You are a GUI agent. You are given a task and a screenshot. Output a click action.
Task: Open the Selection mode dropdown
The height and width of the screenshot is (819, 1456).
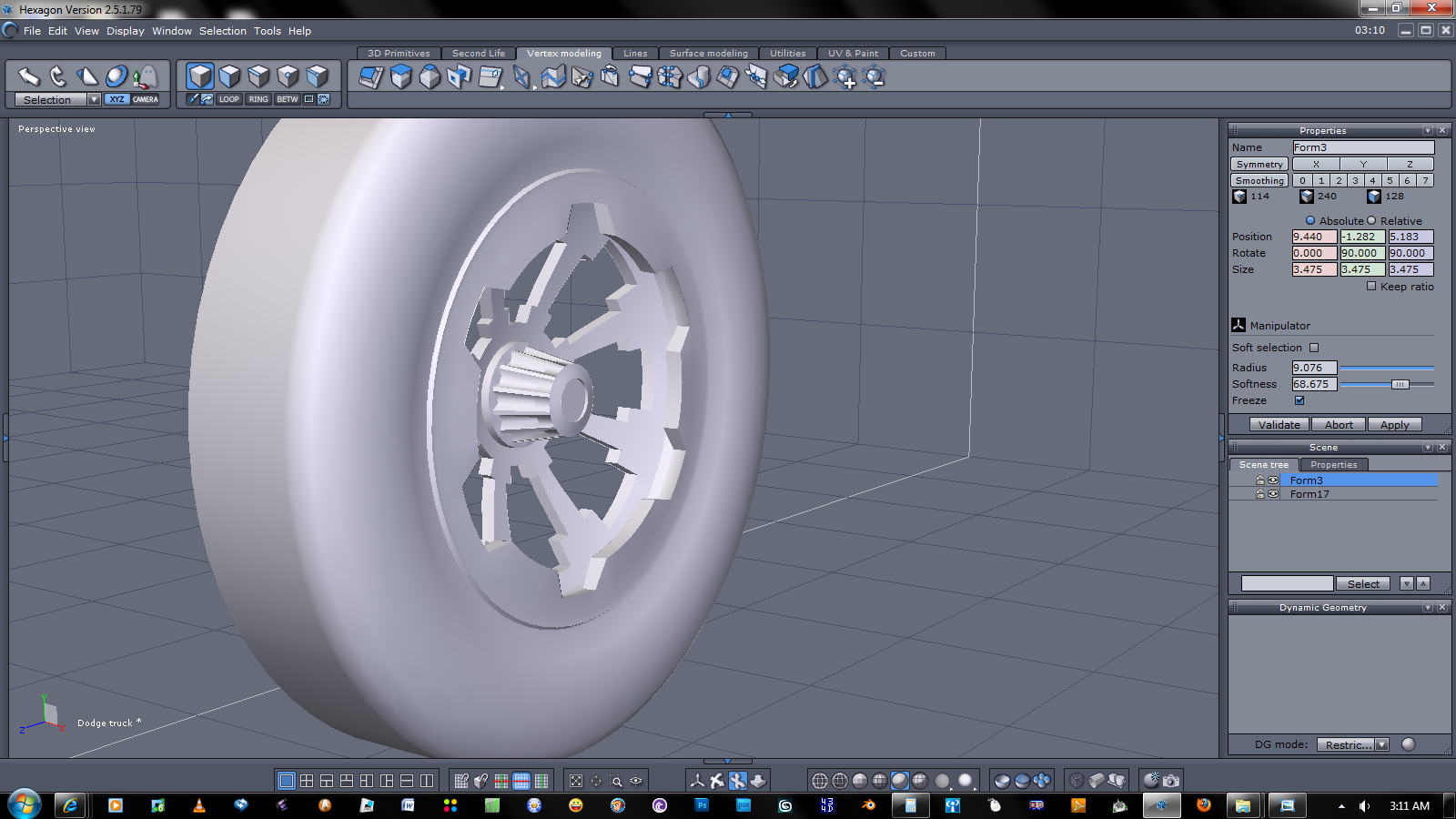tap(94, 99)
